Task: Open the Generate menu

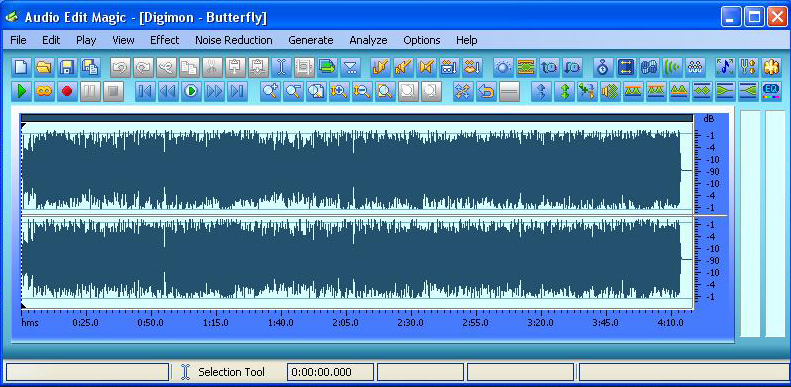Action: click(311, 40)
